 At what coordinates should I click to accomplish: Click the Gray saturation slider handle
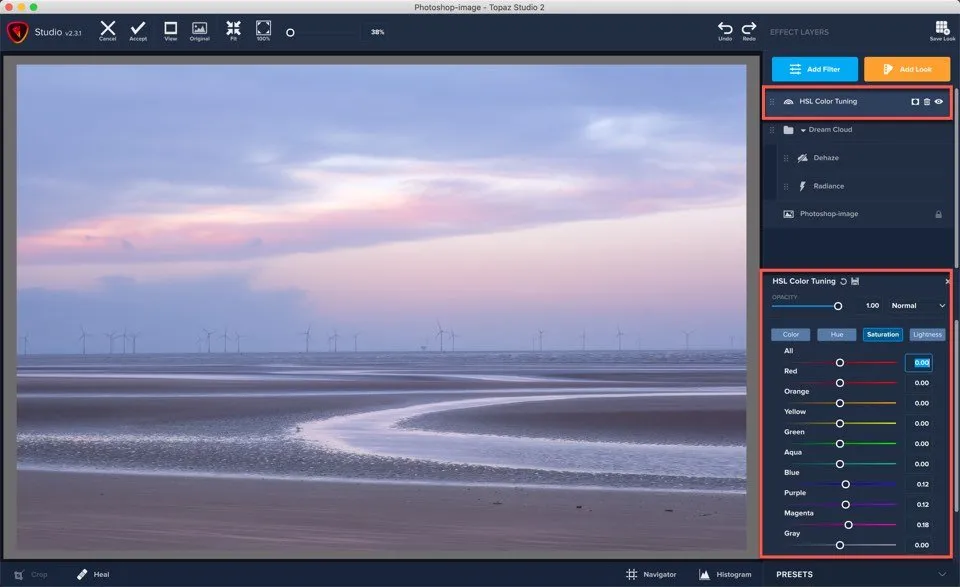[x=840, y=545]
